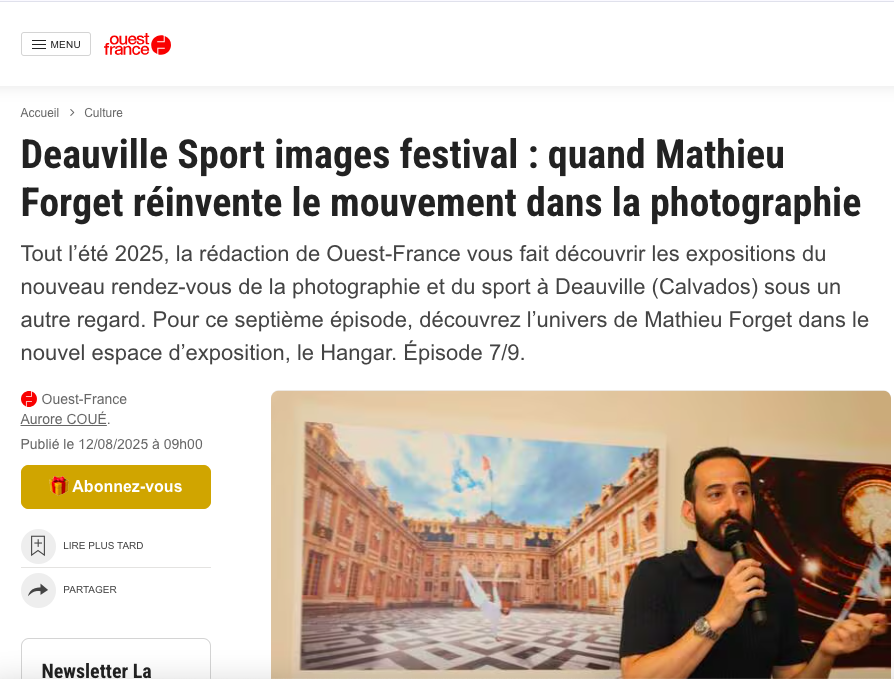Click the Newsletter La card heading
The height and width of the screenshot is (679, 894).
click(96, 670)
